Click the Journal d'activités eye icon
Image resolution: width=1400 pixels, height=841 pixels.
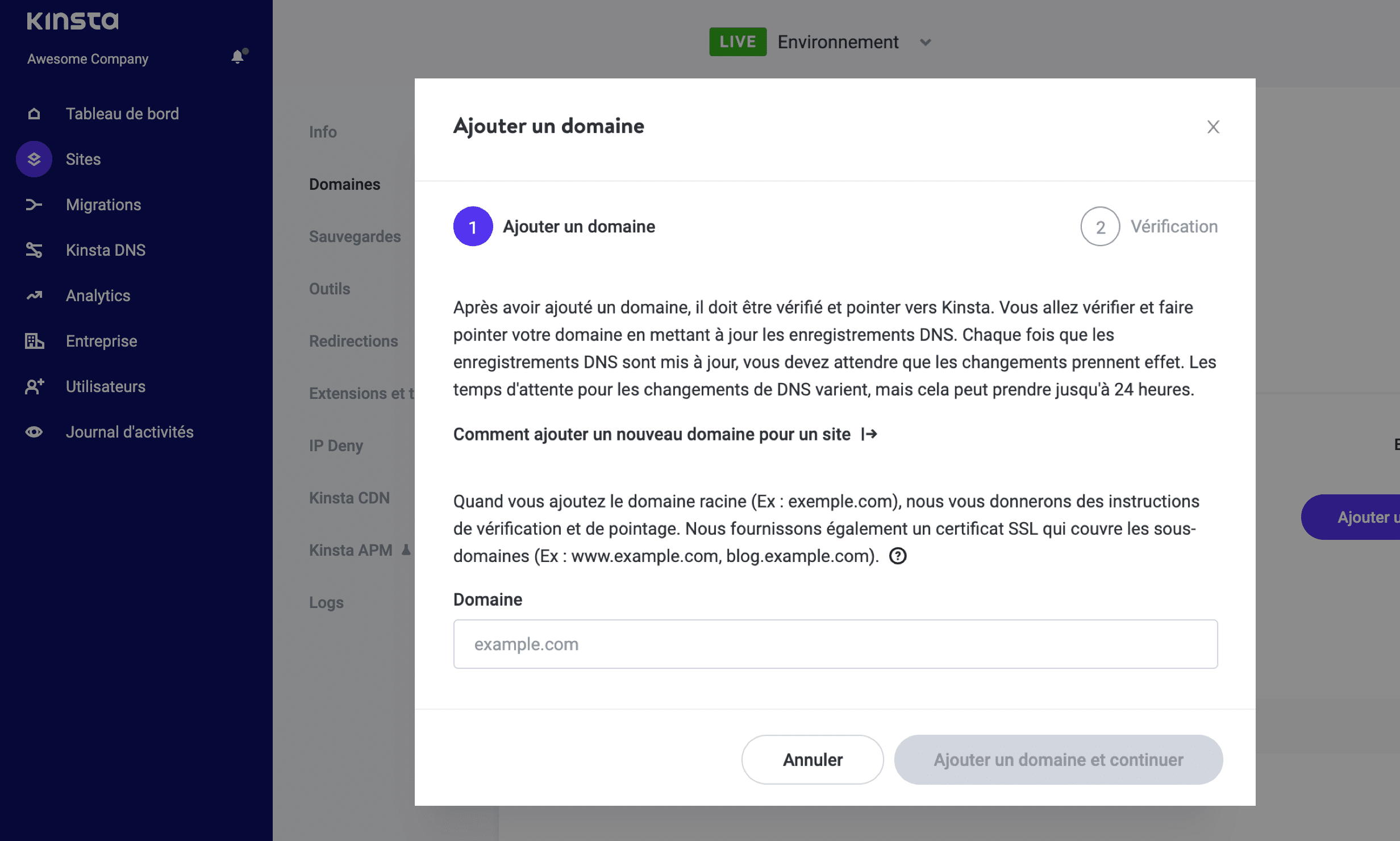click(34, 432)
